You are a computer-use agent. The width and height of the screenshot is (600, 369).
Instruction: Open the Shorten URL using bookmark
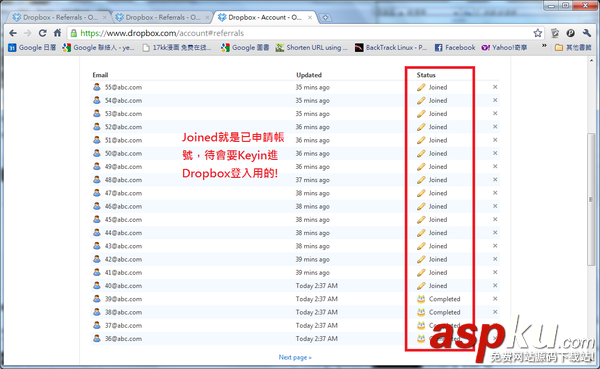pos(312,47)
